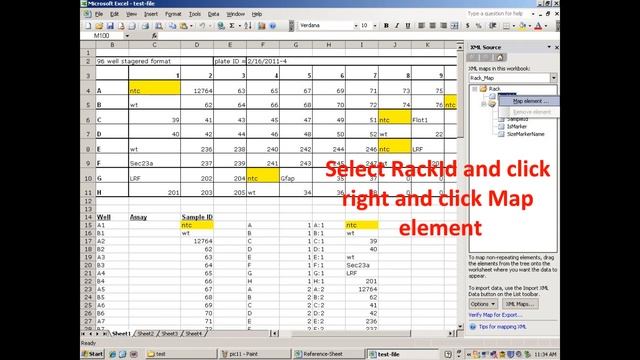
Task: Switch to pic11 - Paint taskbar button
Action: coord(255,354)
